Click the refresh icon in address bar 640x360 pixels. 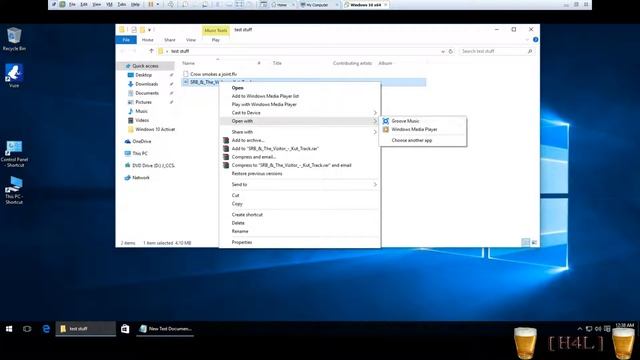(451, 51)
